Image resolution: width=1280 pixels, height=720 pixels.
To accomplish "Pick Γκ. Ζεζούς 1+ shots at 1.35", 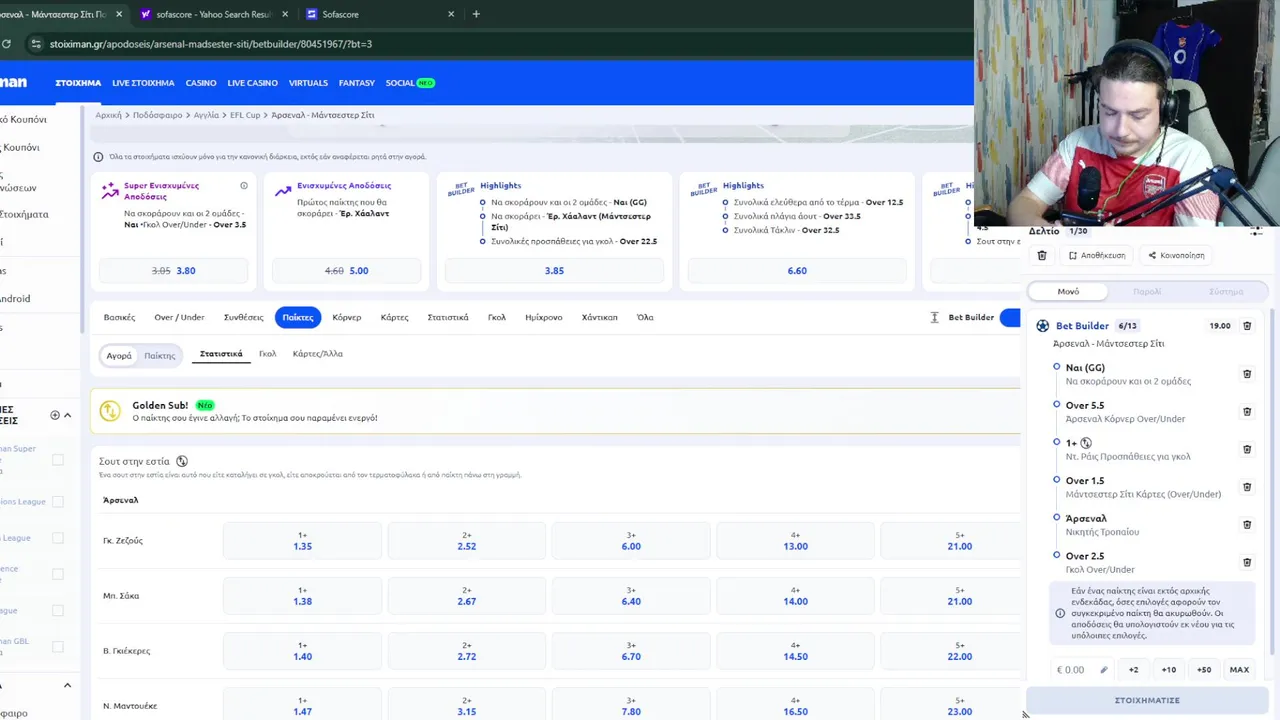I will (302, 541).
